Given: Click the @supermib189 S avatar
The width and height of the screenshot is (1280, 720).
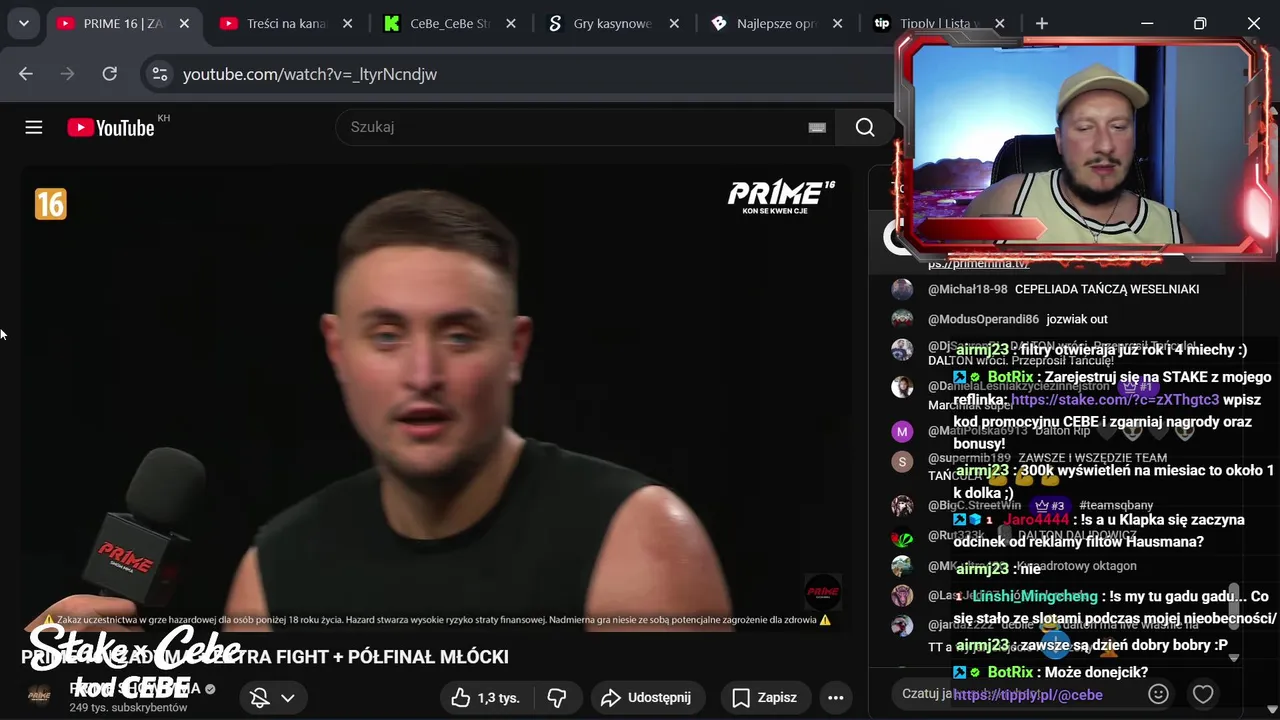Looking at the screenshot, I should [x=902, y=461].
